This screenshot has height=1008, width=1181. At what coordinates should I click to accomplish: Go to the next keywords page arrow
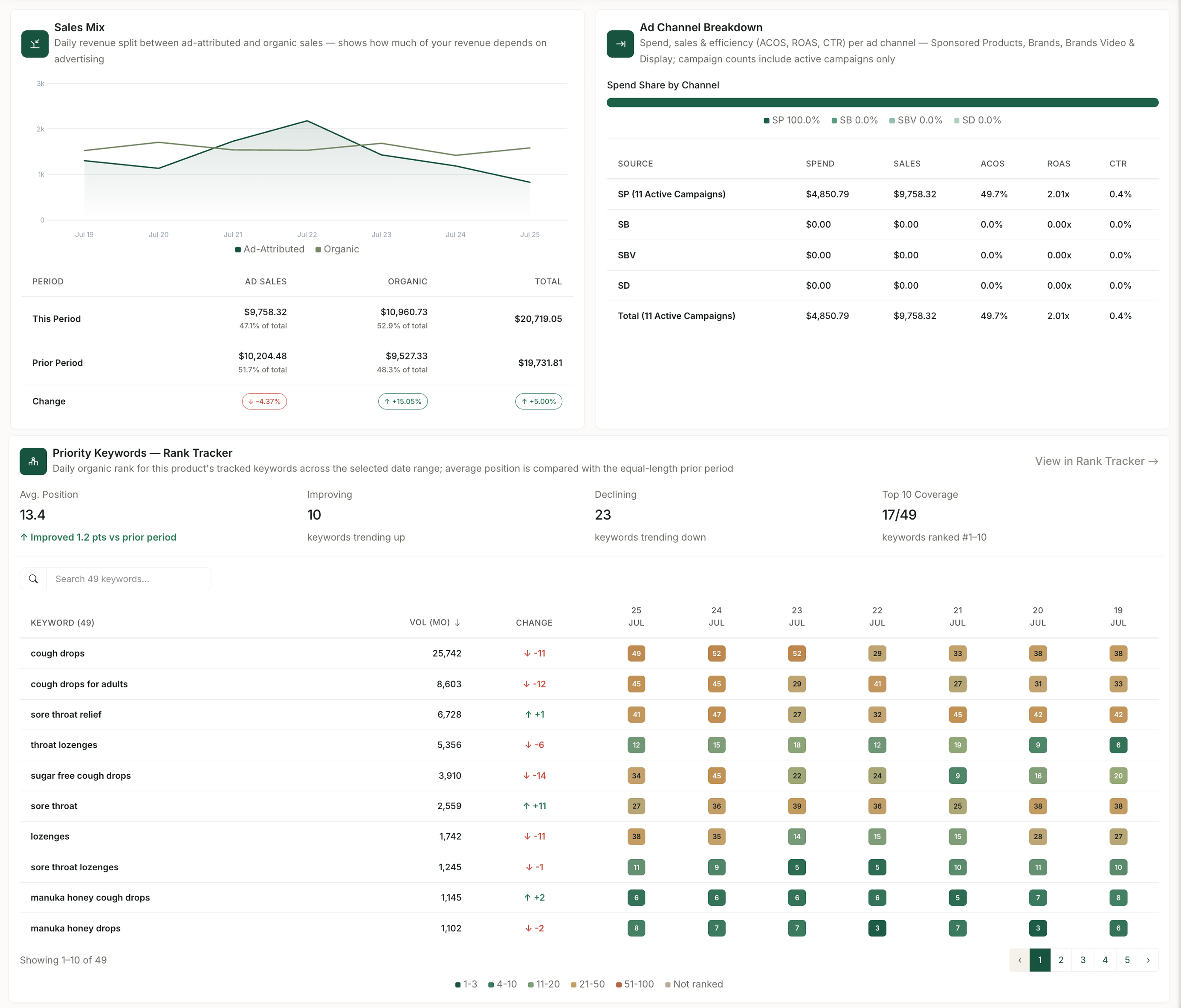point(1148,960)
